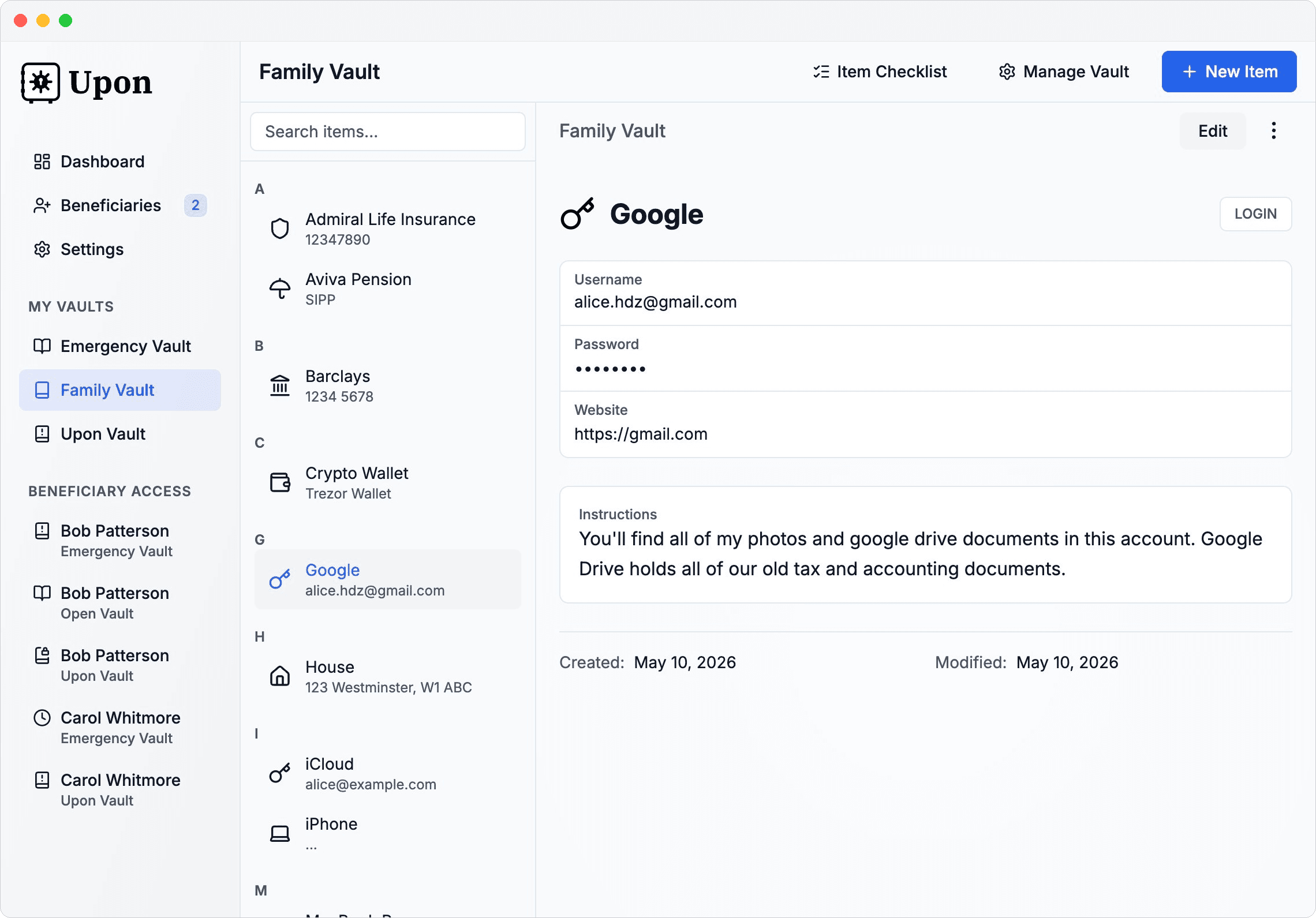Click the large key icon next to Google title
Image resolution: width=1316 pixels, height=918 pixels.
577,214
